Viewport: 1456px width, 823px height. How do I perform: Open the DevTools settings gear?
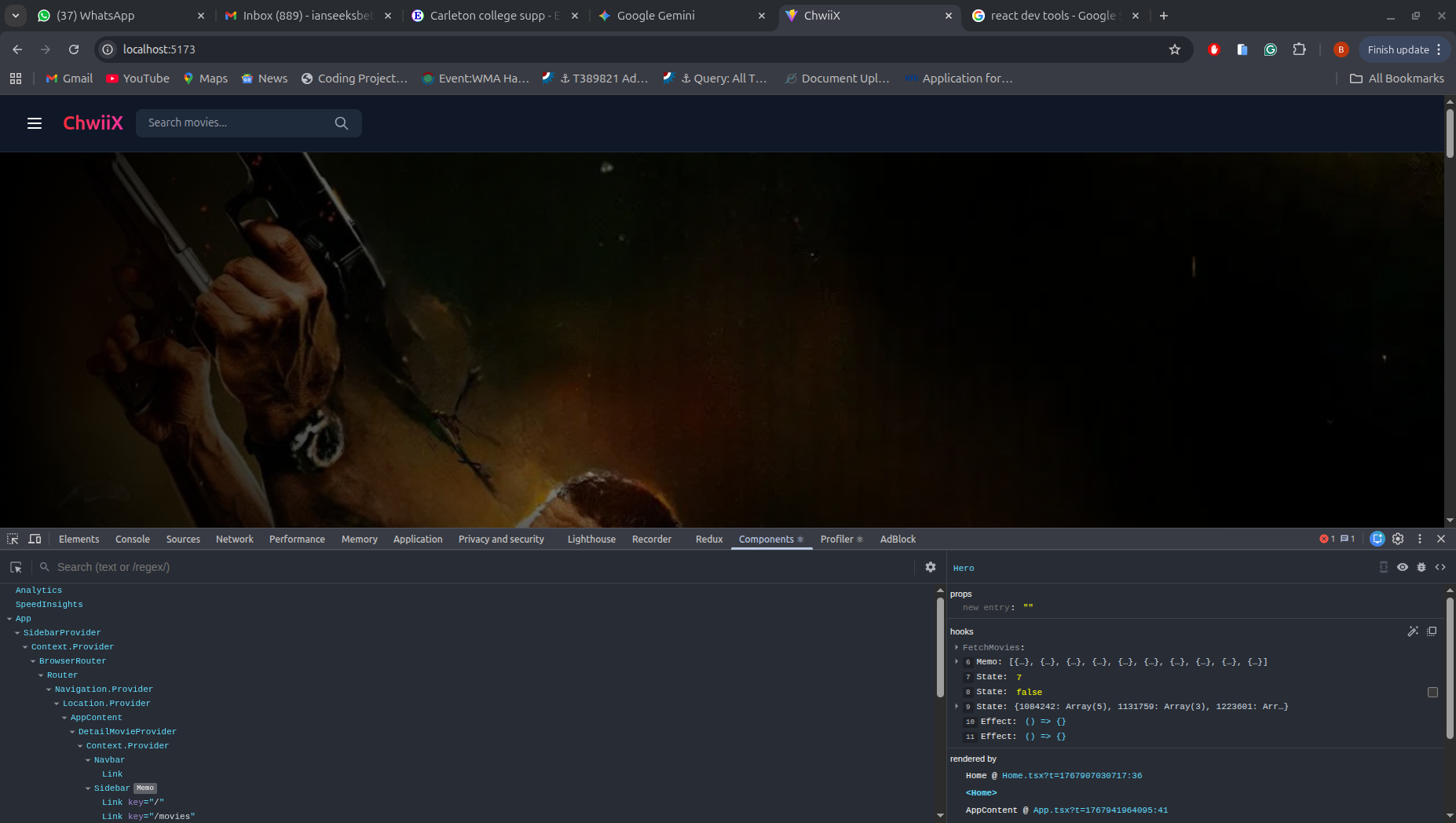(1398, 539)
